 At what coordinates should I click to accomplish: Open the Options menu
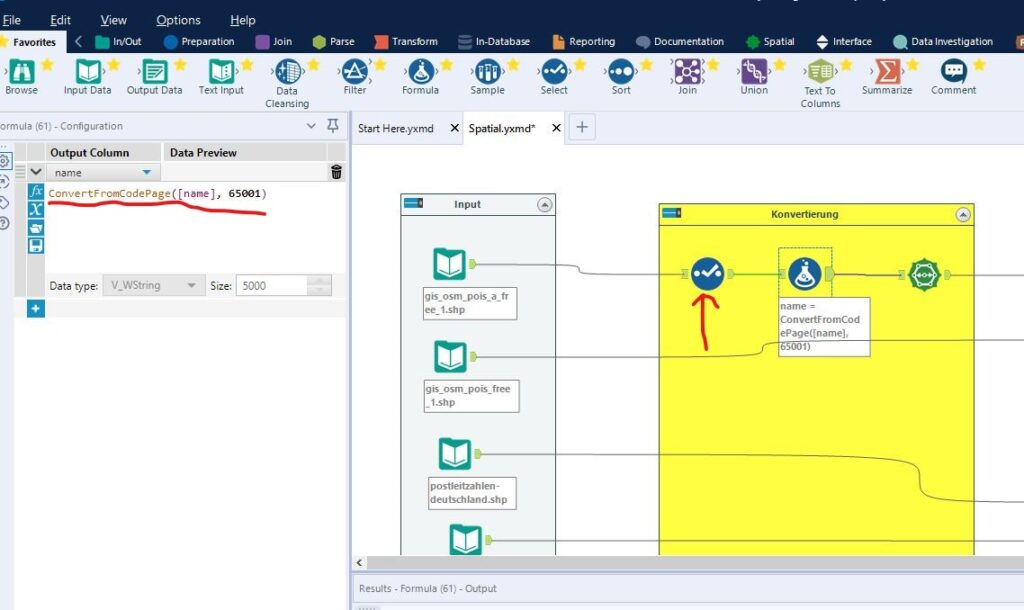(x=178, y=20)
